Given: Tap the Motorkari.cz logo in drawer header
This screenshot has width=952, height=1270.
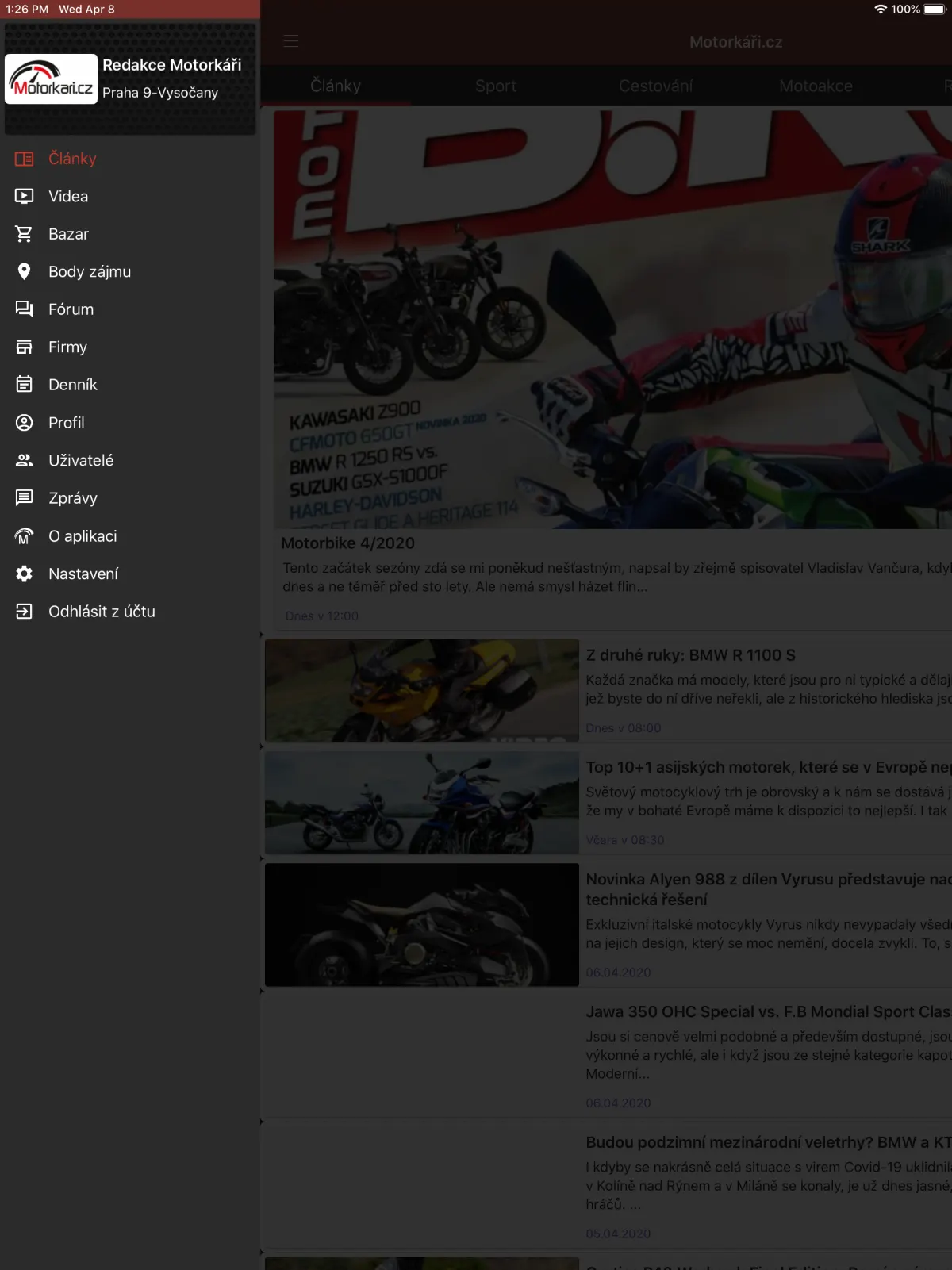Looking at the screenshot, I should (x=52, y=79).
